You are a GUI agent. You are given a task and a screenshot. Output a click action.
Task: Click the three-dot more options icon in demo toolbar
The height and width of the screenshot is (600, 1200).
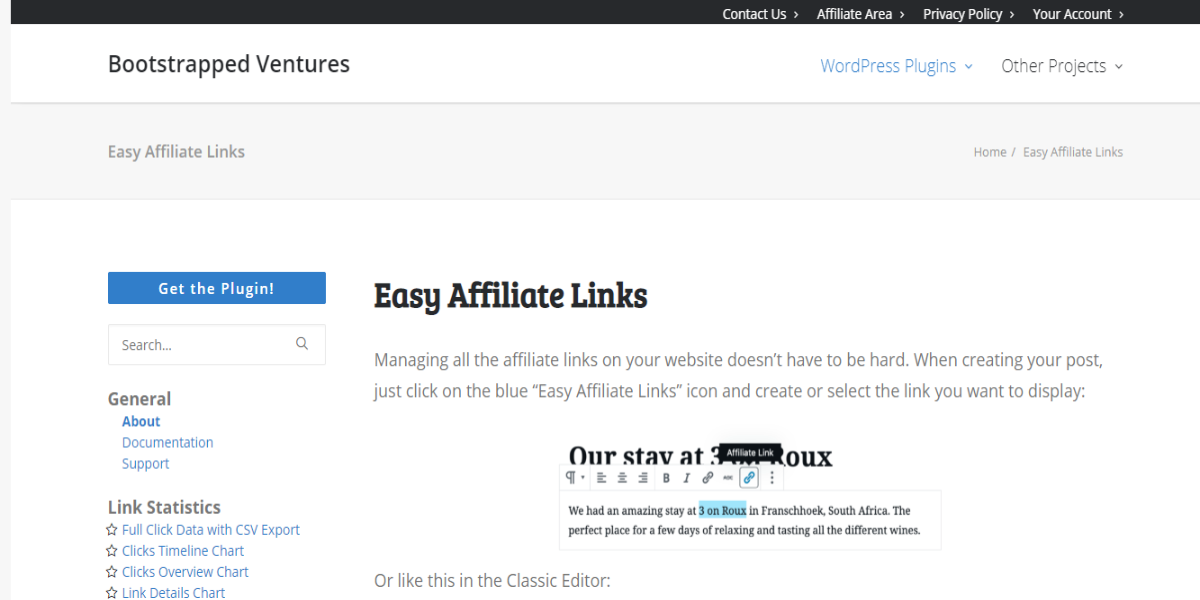tap(772, 477)
